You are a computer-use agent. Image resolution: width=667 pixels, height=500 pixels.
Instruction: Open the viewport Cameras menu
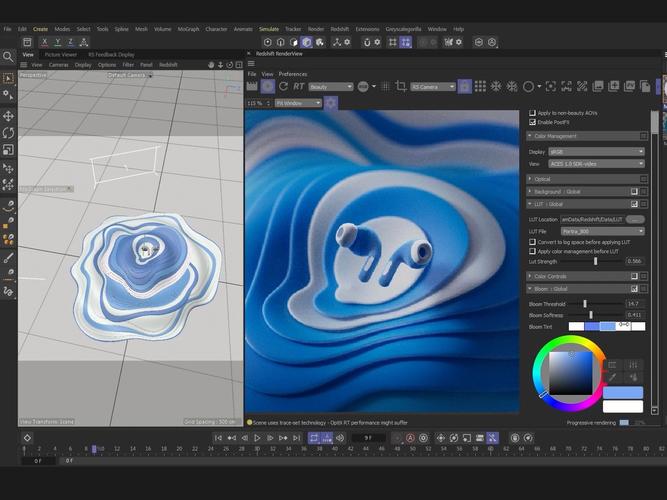[59, 65]
